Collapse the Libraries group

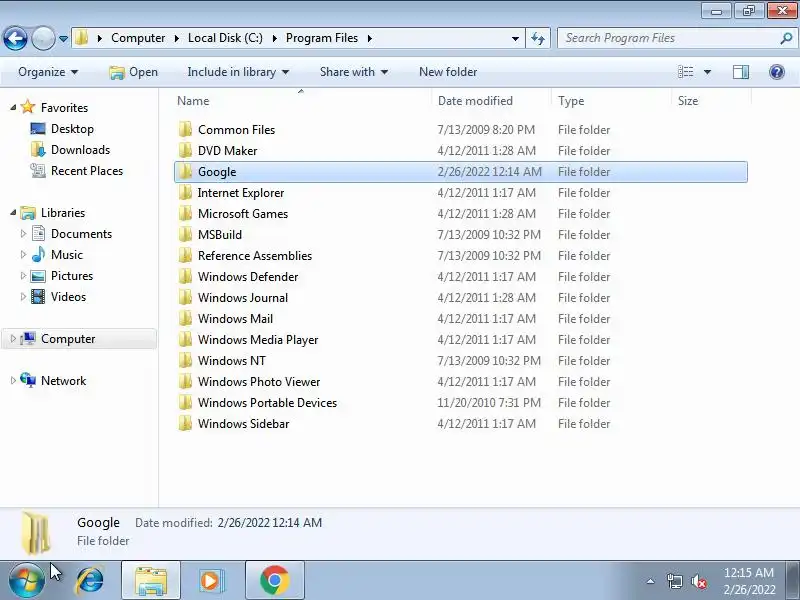pyautogui.click(x=13, y=213)
